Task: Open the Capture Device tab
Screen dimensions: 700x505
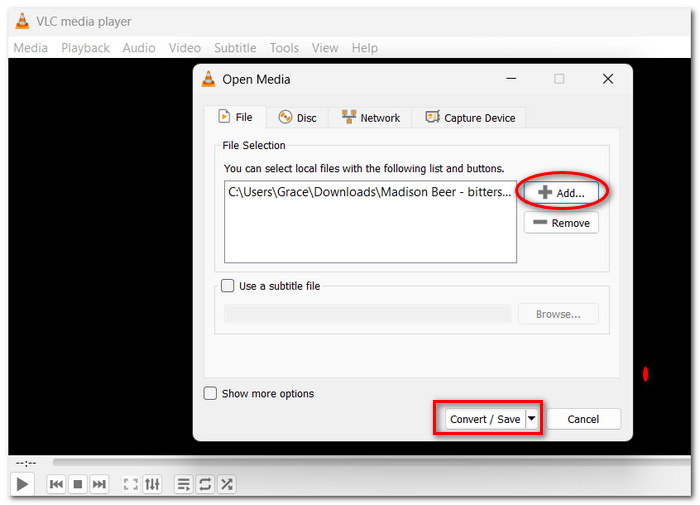Action: pyautogui.click(x=469, y=118)
